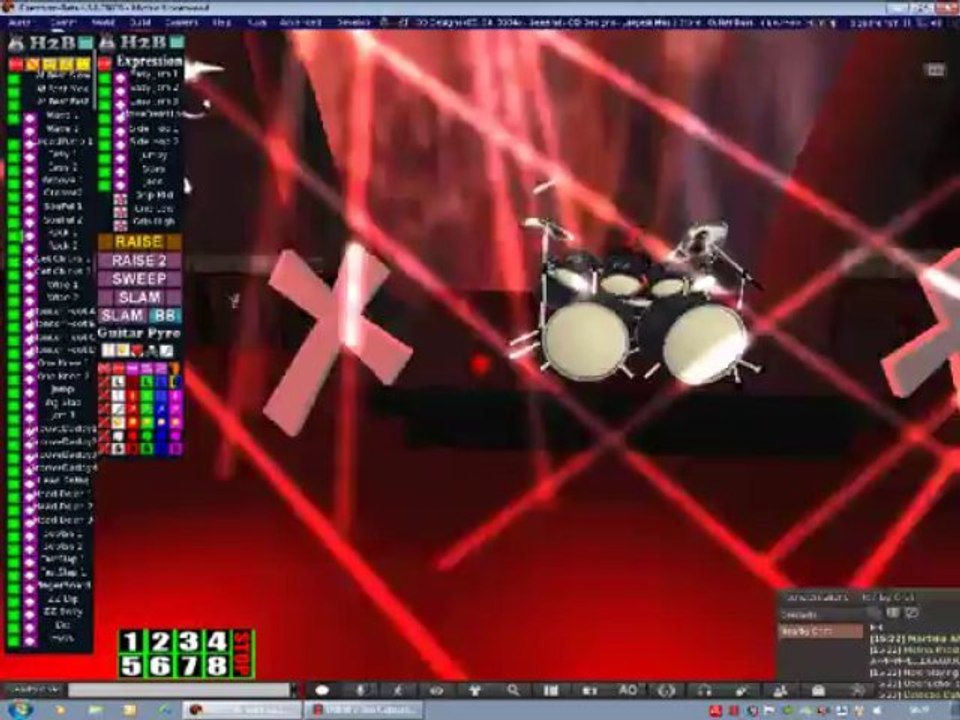Open the Developer menu
This screenshot has height=720, width=960.
pyautogui.click(x=354, y=23)
